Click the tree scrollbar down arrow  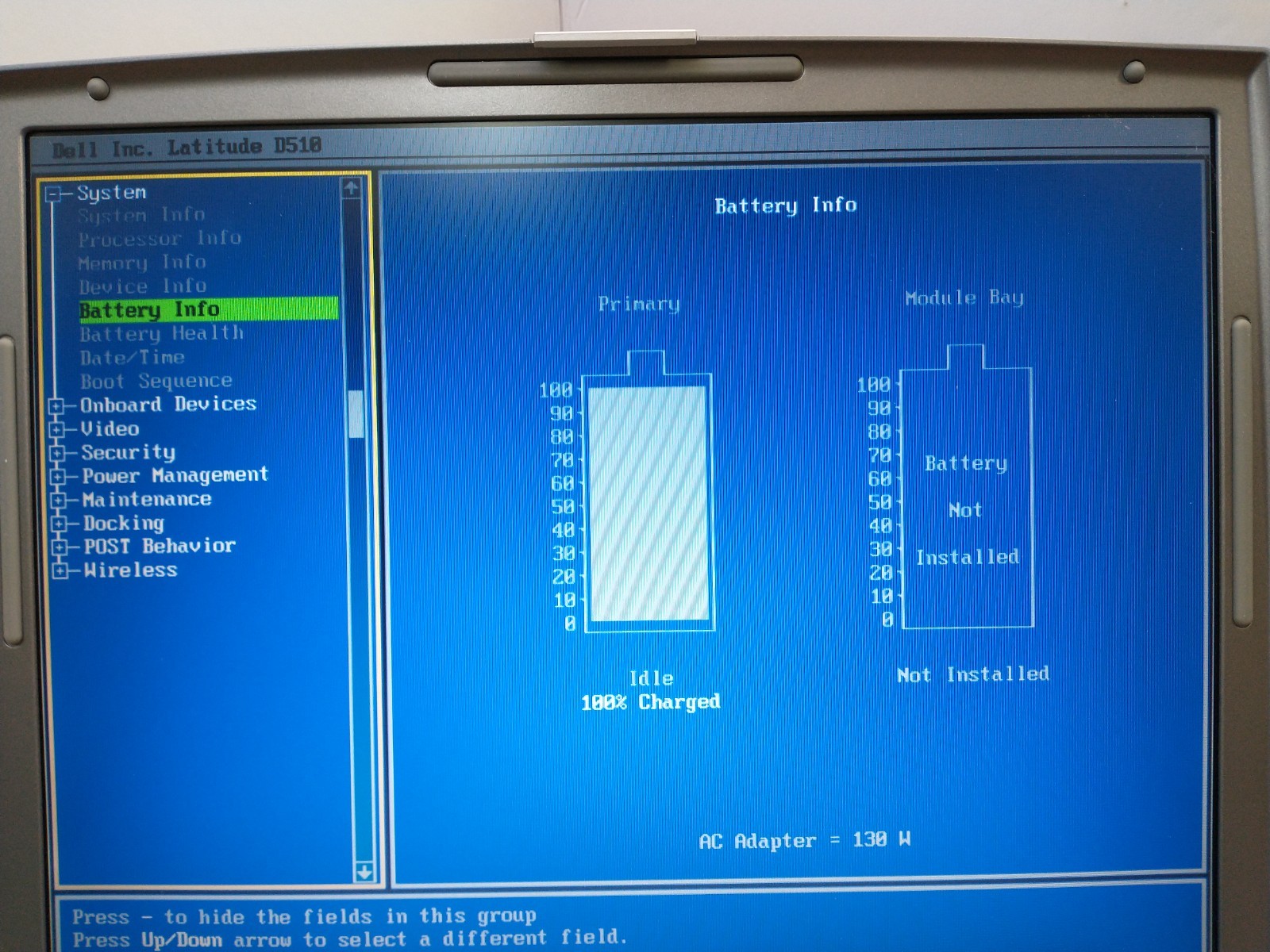[x=364, y=872]
